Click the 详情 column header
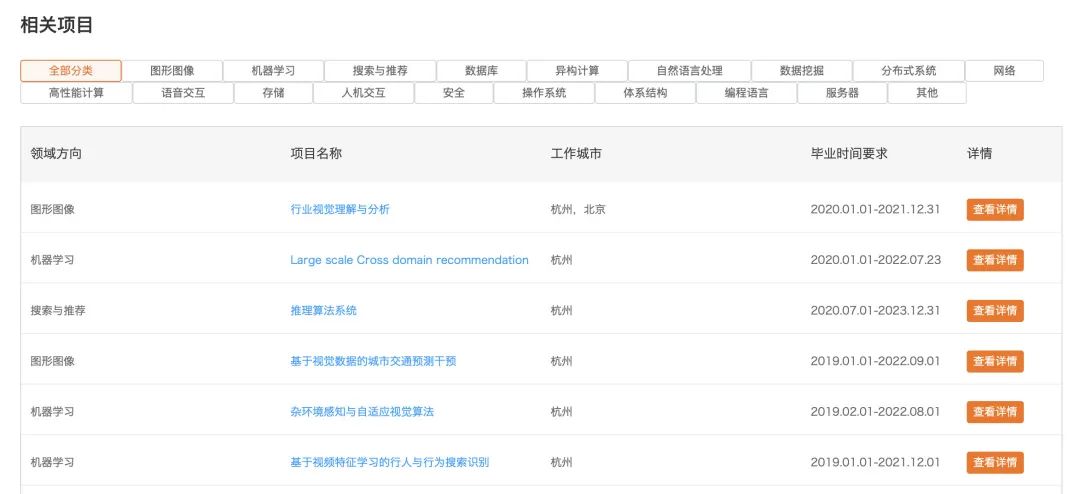Viewport: 1080px width, 494px height. [979, 154]
